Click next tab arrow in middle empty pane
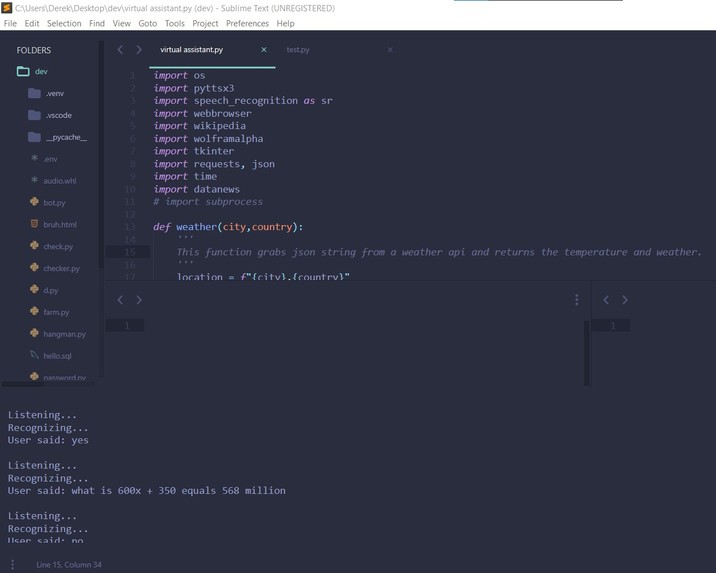Viewport: 716px width, 573px height. pyautogui.click(x=139, y=300)
